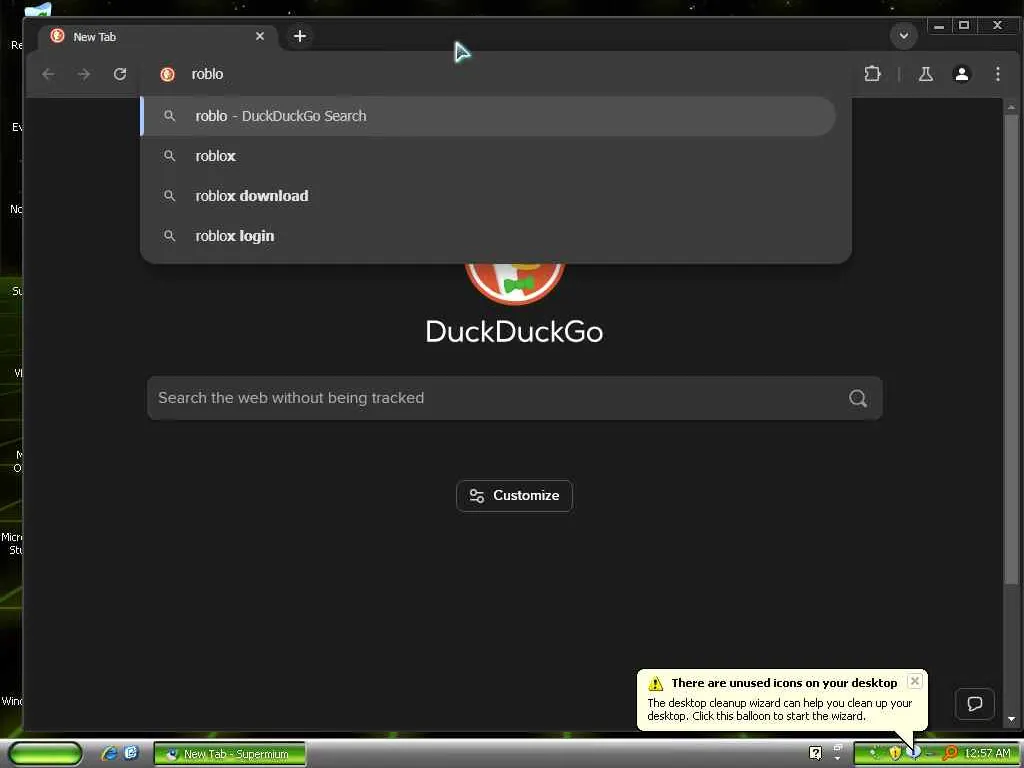Screen dimensions: 1024x768
Task: Click the unused desktop icons balloon message
Action: coord(782,700)
